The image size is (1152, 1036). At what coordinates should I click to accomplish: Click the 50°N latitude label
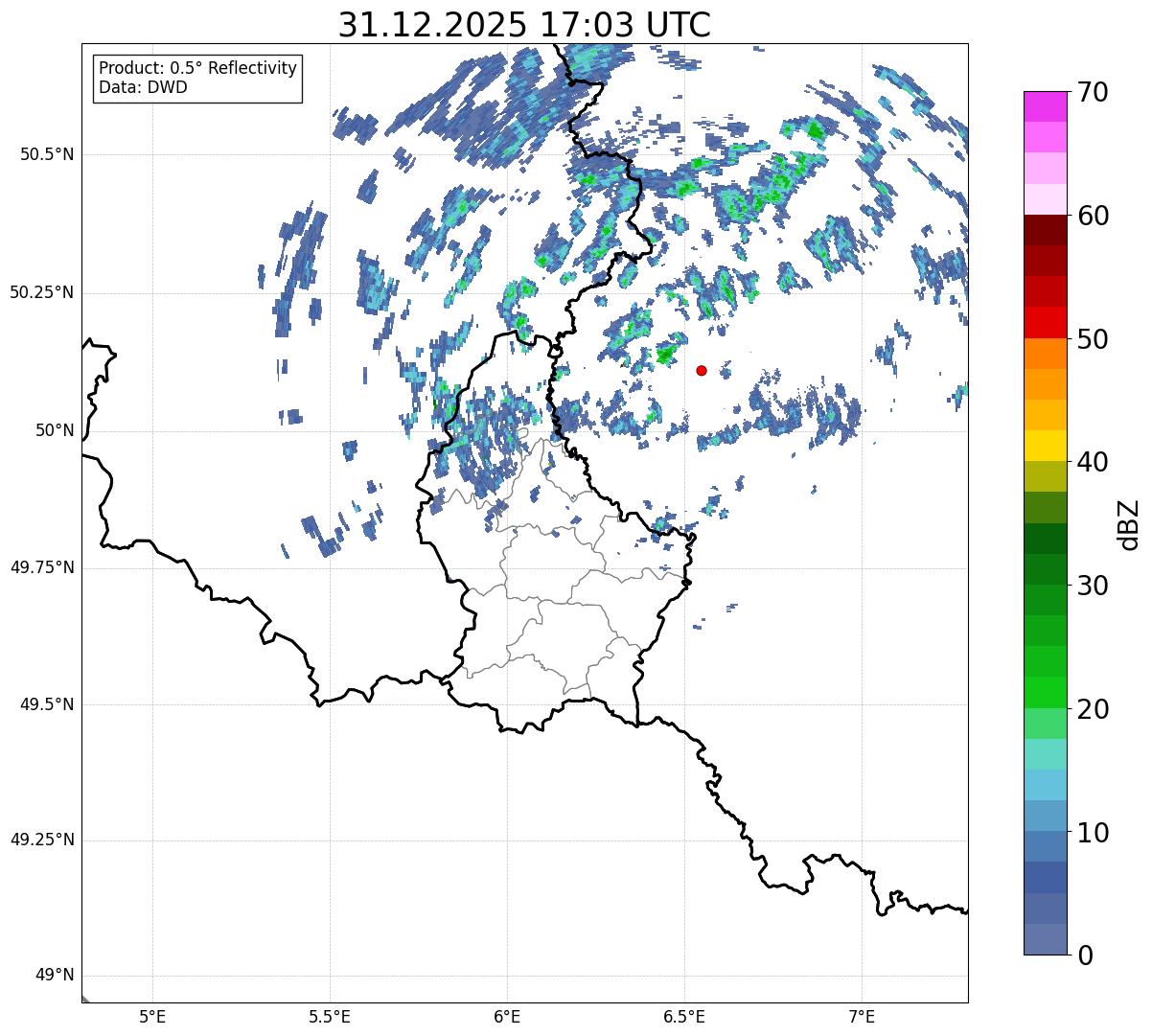tap(55, 431)
